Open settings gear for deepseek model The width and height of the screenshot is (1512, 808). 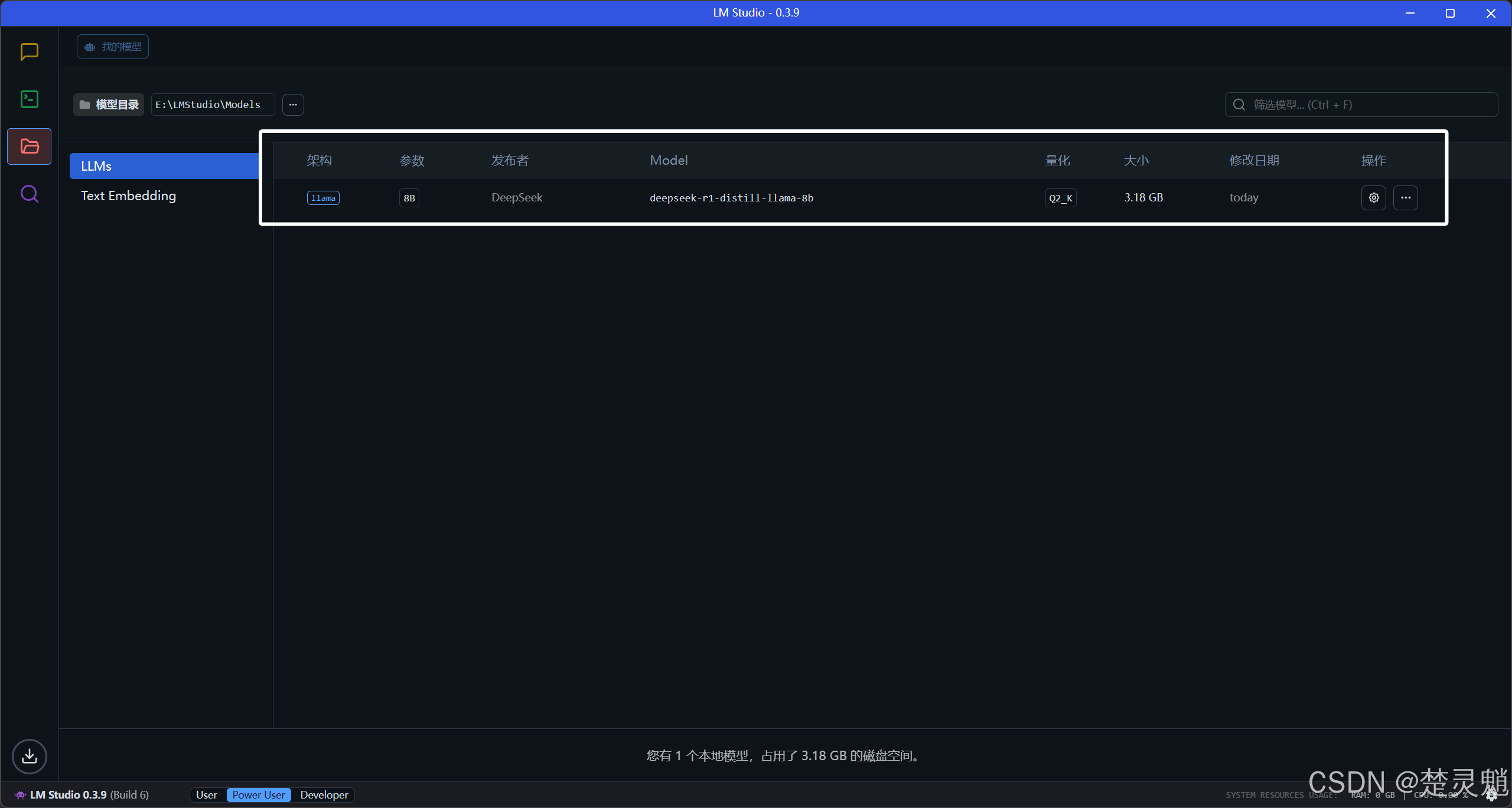(x=1374, y=198)
